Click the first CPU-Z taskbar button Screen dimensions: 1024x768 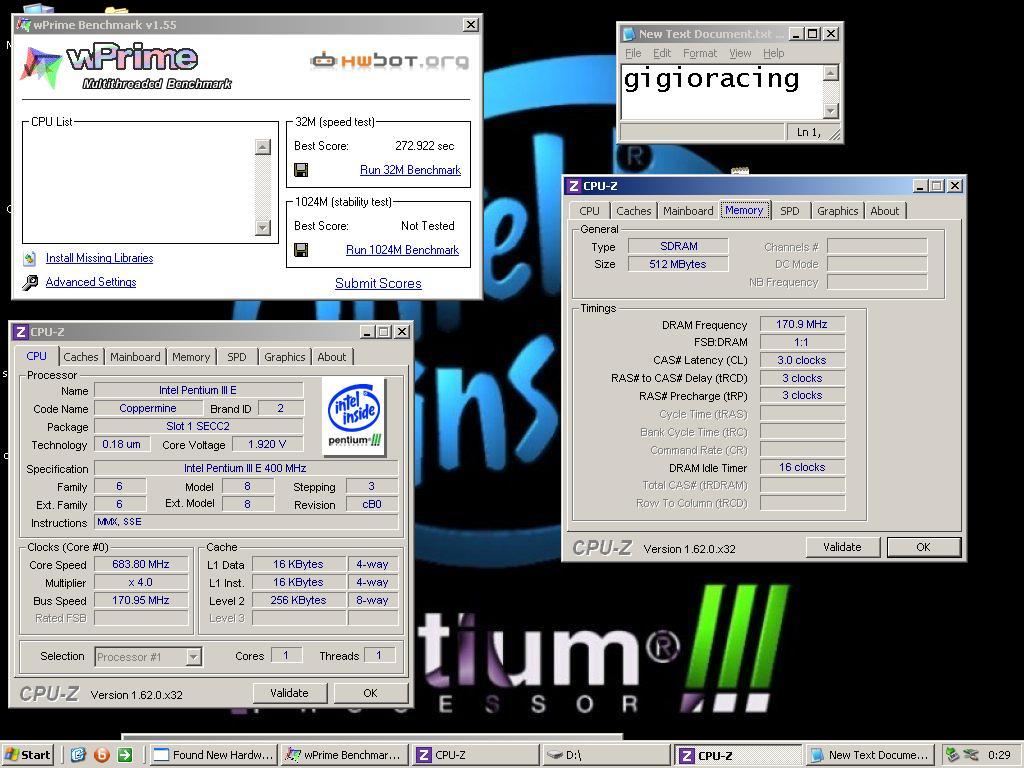coord(476,755)
